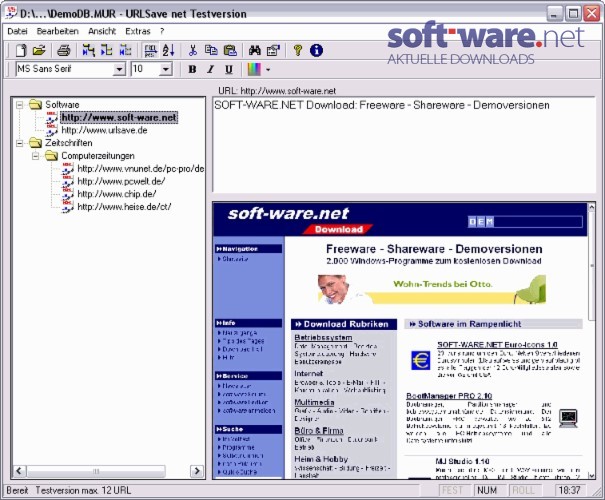This screenshot has width=605, height=500.
Task: Open help with the question mark icon
Action: 297,50
